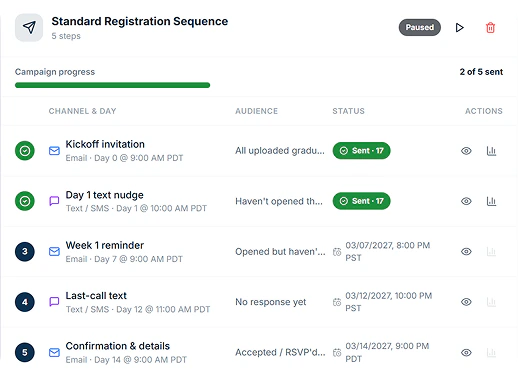Select the green check step one circle
Viewport: 518px width, 375px height.
25,151
